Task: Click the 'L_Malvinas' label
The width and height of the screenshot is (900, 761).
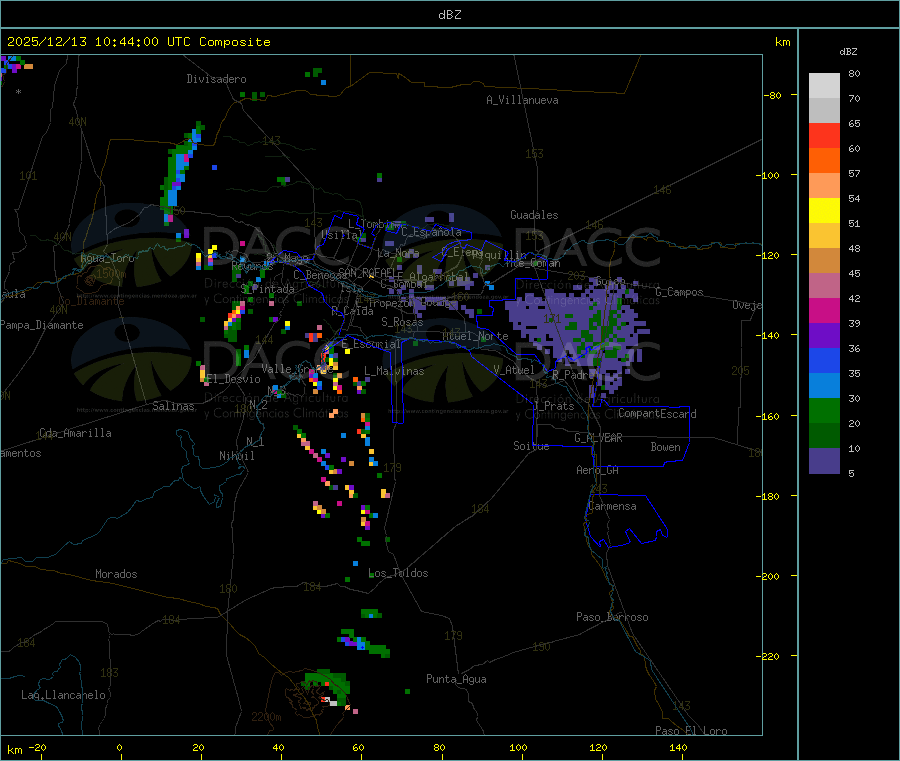Action: 394,371
